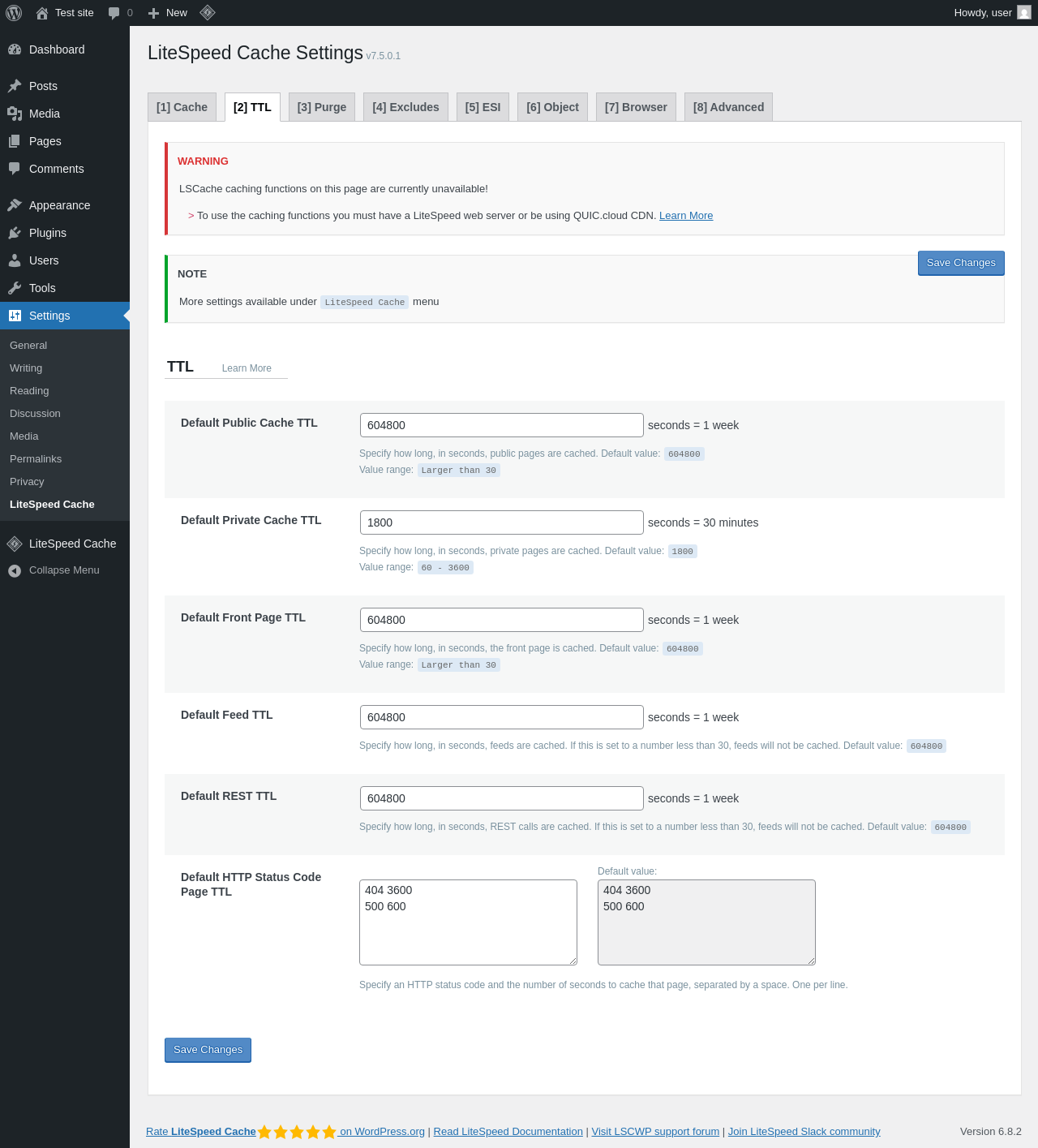
Task: Click Learn More link beside TTL heading
Action: pos(247,368)
